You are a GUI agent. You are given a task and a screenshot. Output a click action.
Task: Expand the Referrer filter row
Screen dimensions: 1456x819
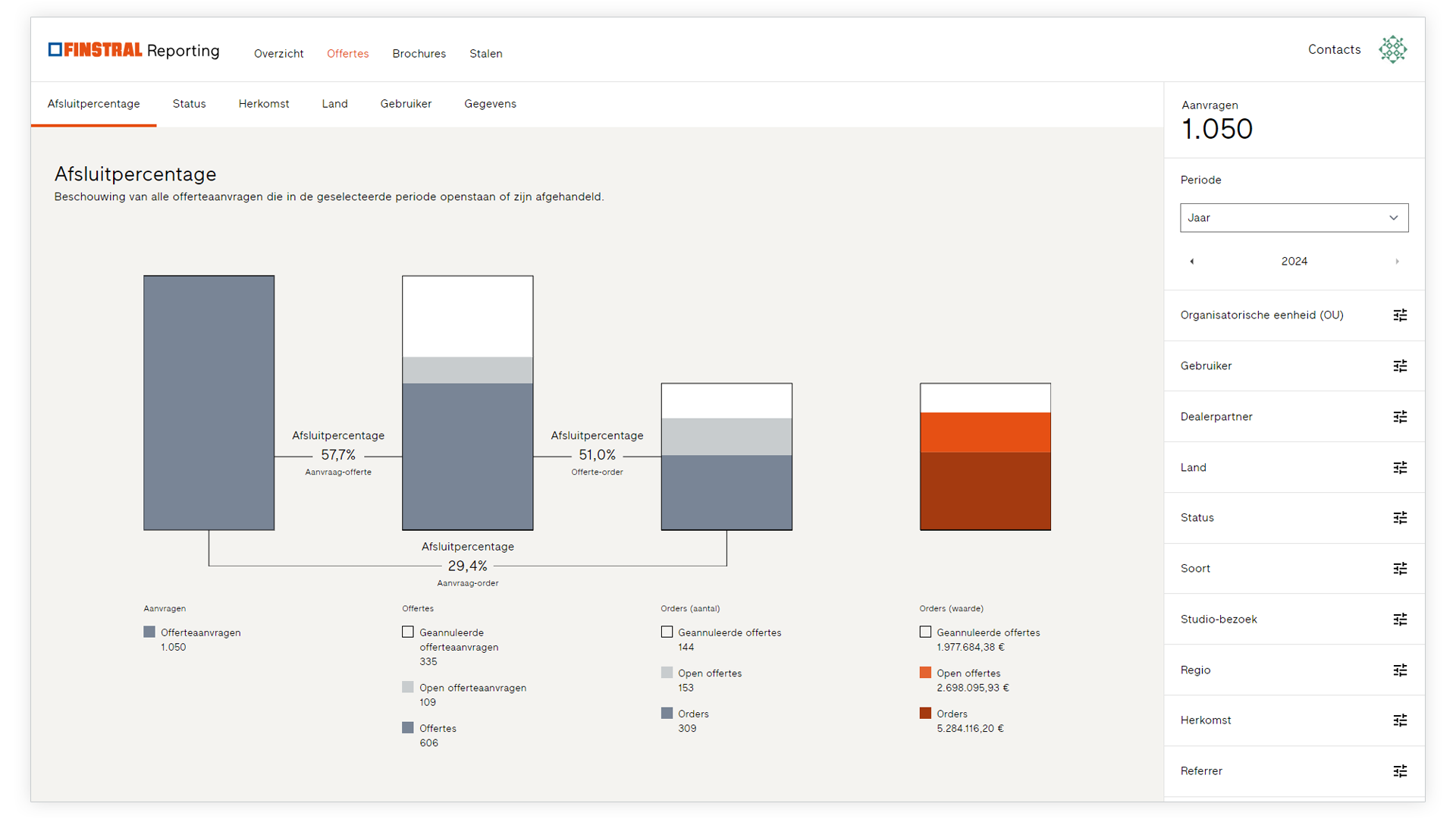(1294, 771)
